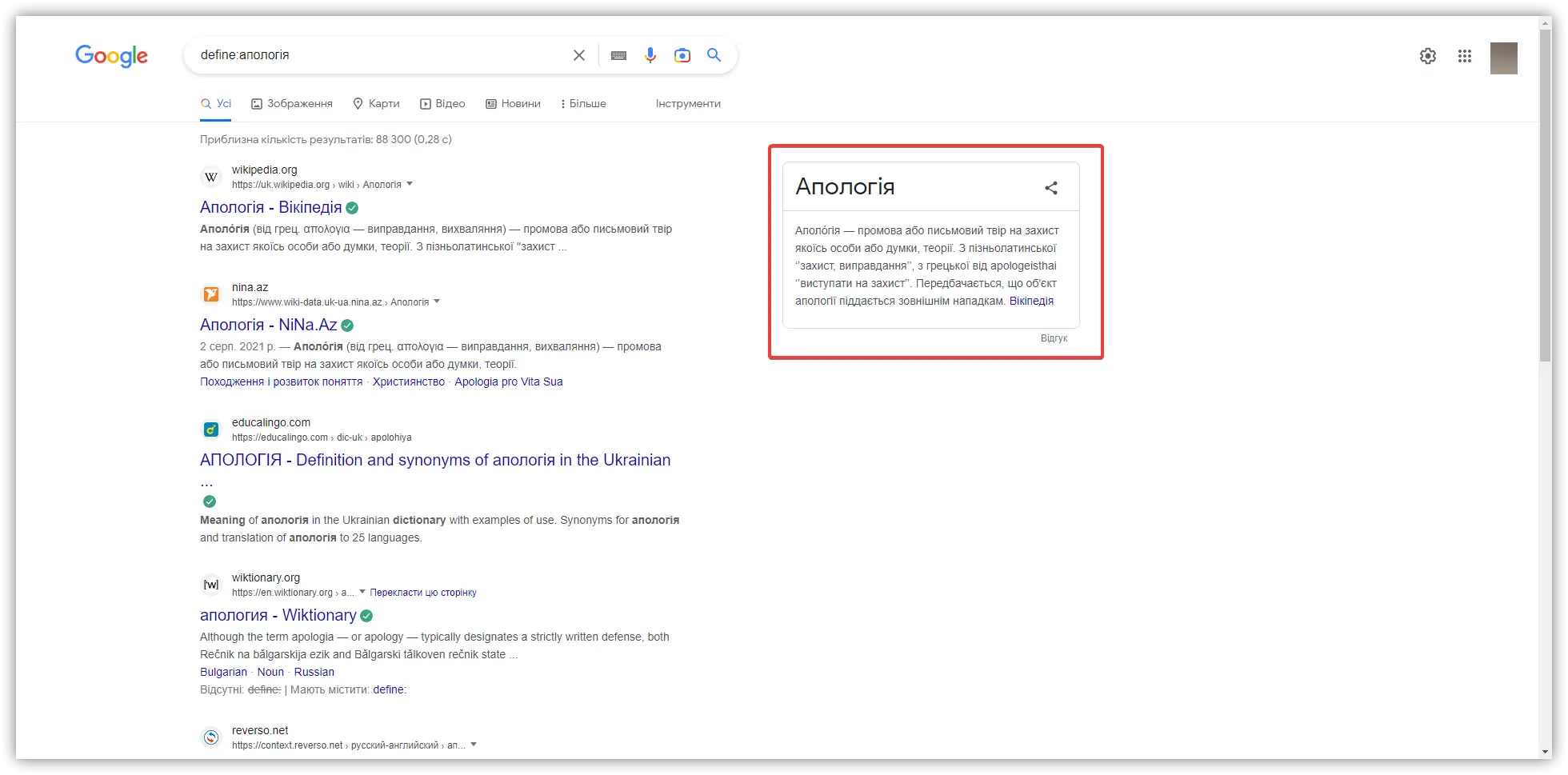Viewport: 1568px width, 775px height.
Task: Click the reverso.net site name
Action: point(260,730)
